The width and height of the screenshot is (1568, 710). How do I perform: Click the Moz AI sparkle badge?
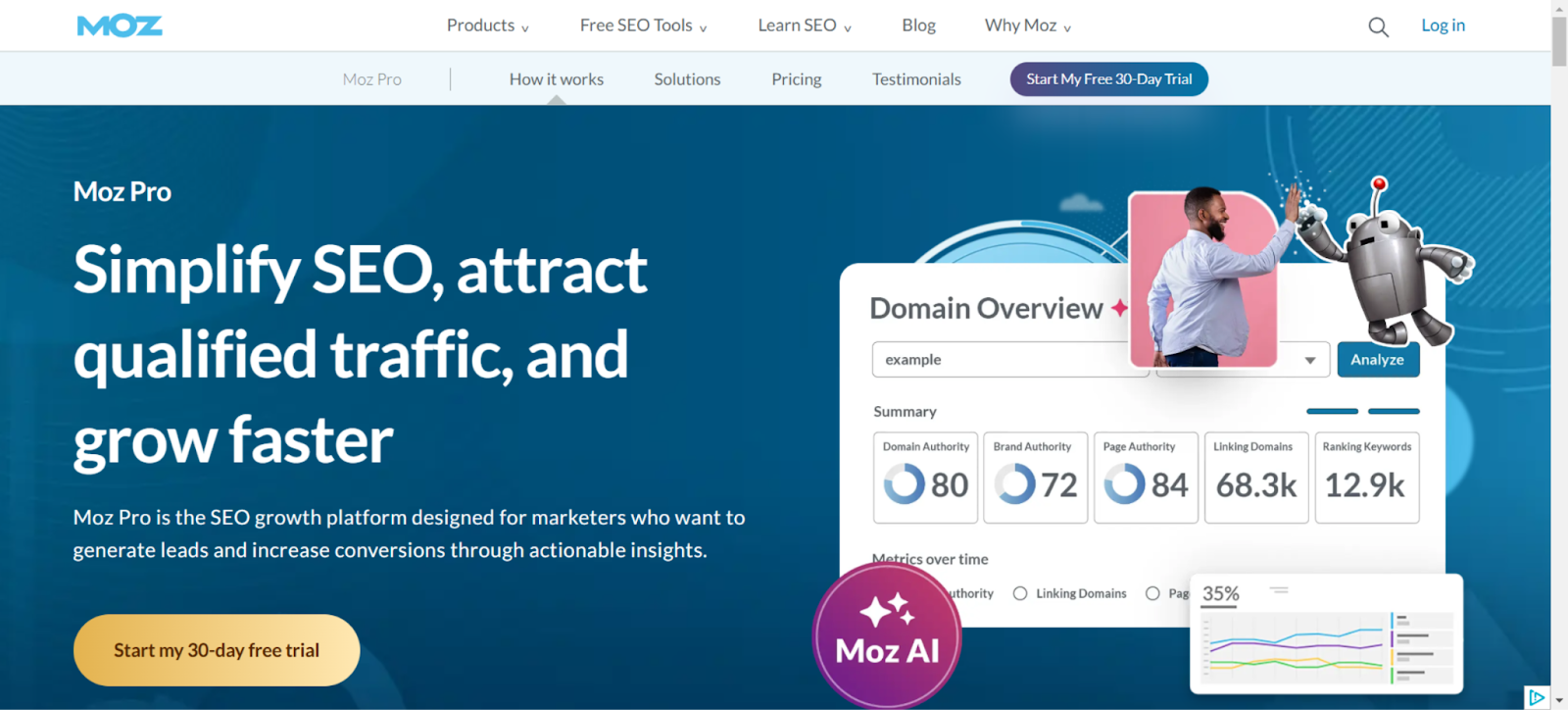(887, 635)
